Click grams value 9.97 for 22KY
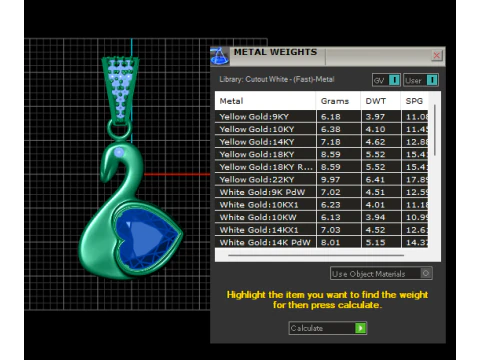The image size is (480, 360). pyautogui.click(x=331, y=179)
